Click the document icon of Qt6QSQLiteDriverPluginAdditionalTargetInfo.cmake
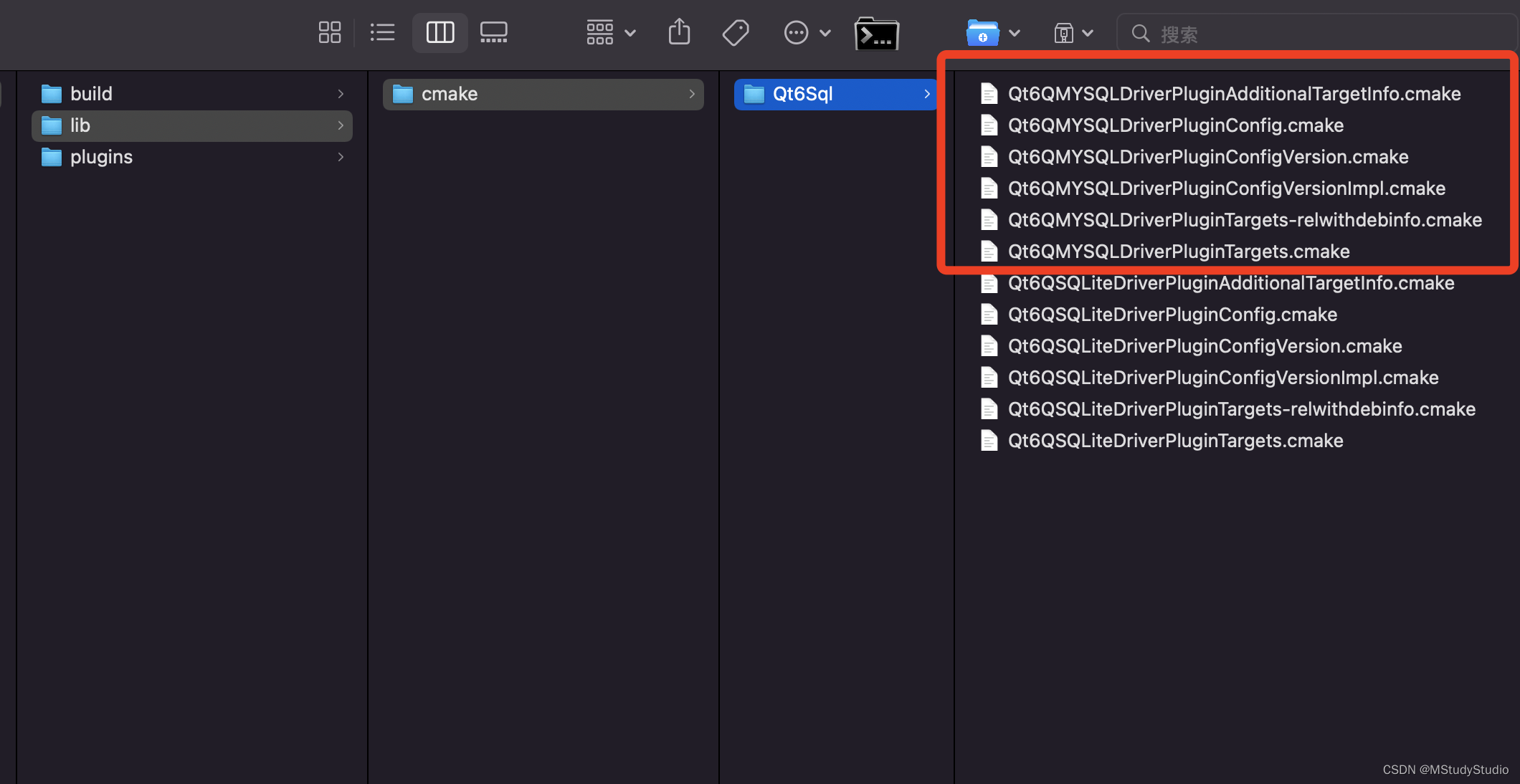This screenshot has width=1520, height=784. tap(989, 283)
